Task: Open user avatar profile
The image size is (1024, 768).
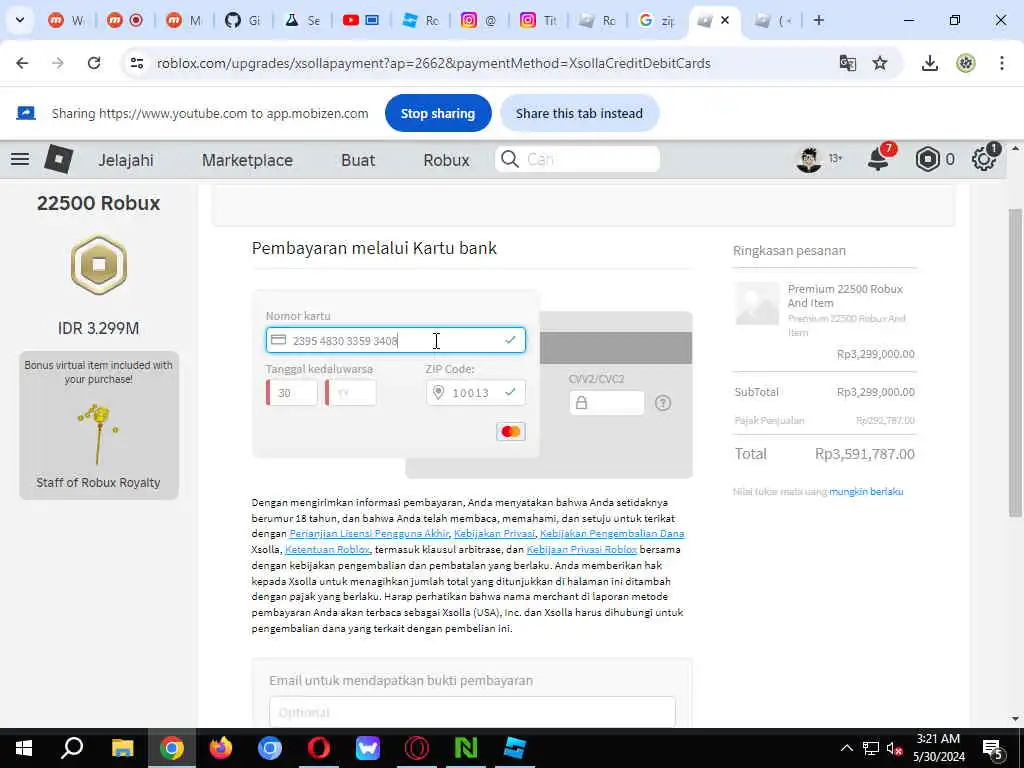Action: pyautogui.click(x=808, y=159)
